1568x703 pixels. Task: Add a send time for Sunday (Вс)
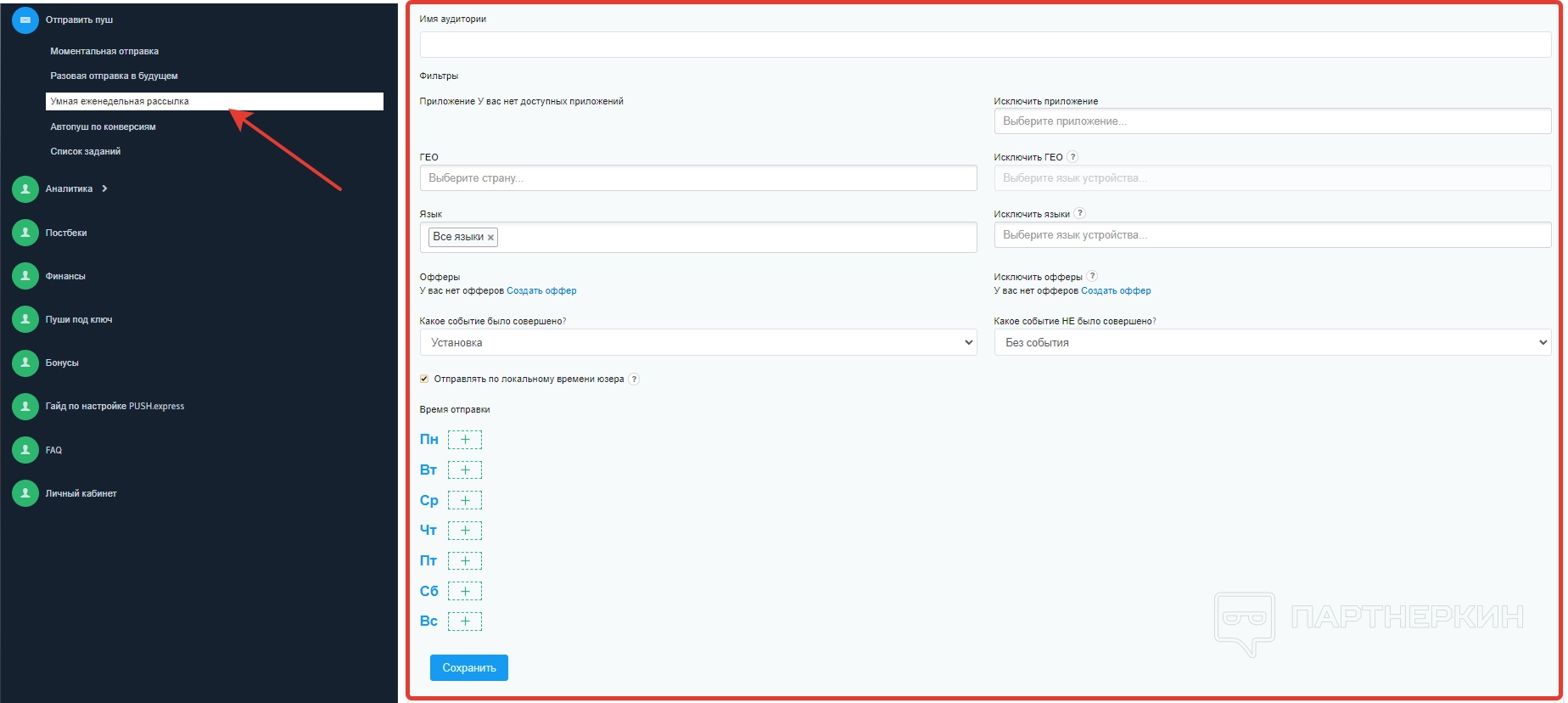[x=465, y=621]
